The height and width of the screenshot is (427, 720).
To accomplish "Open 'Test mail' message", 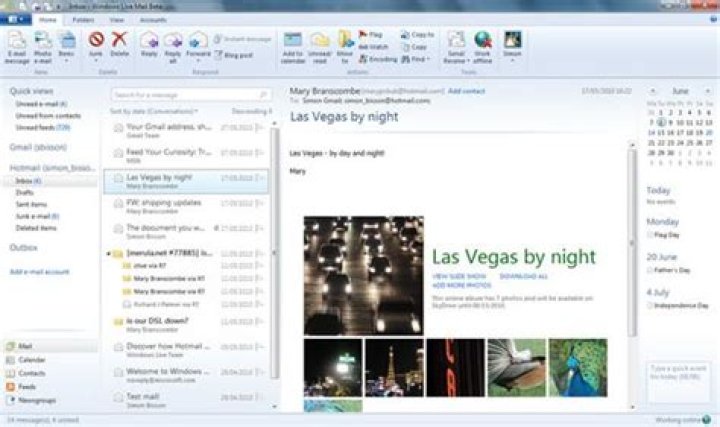I will pyautogui.click(x=186, y=400).
